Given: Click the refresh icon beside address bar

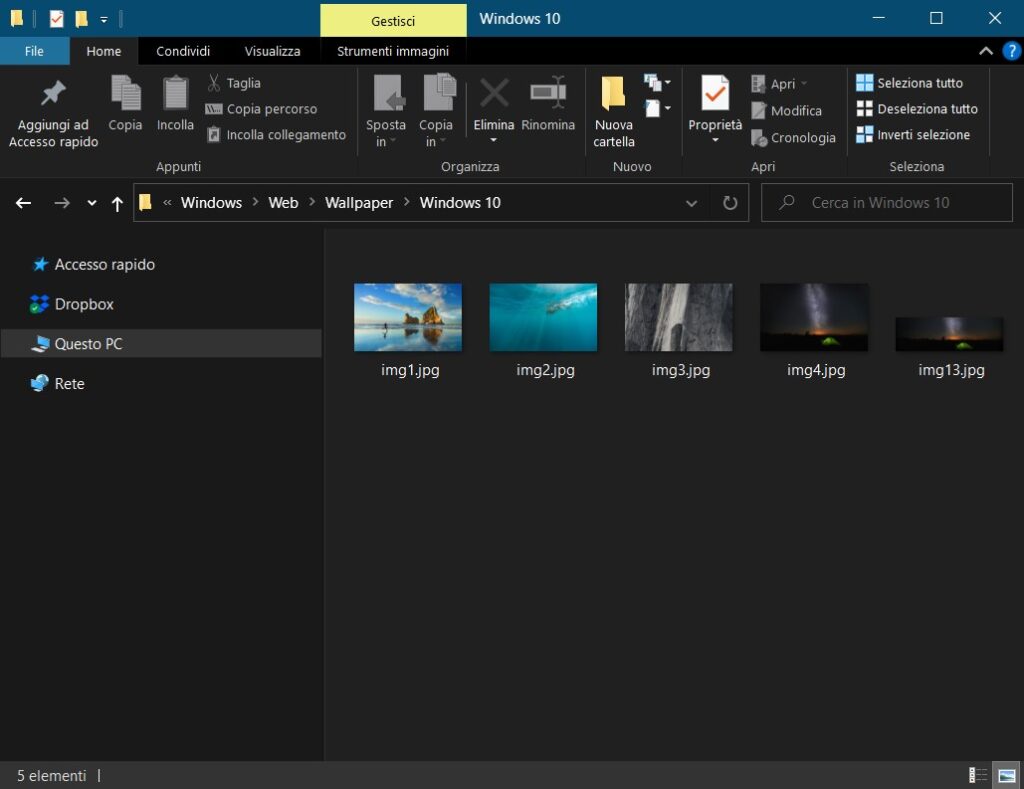Looking at the screenshot, I should click(730, 203).
